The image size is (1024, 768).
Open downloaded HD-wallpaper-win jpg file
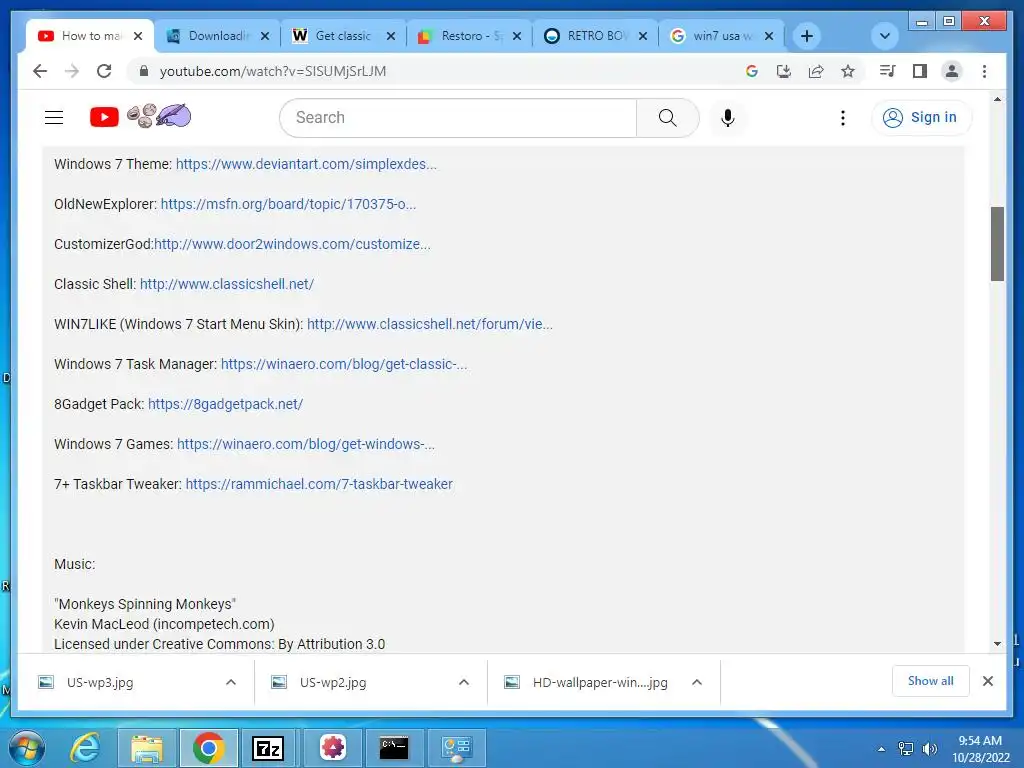click(x=600, y=682)
